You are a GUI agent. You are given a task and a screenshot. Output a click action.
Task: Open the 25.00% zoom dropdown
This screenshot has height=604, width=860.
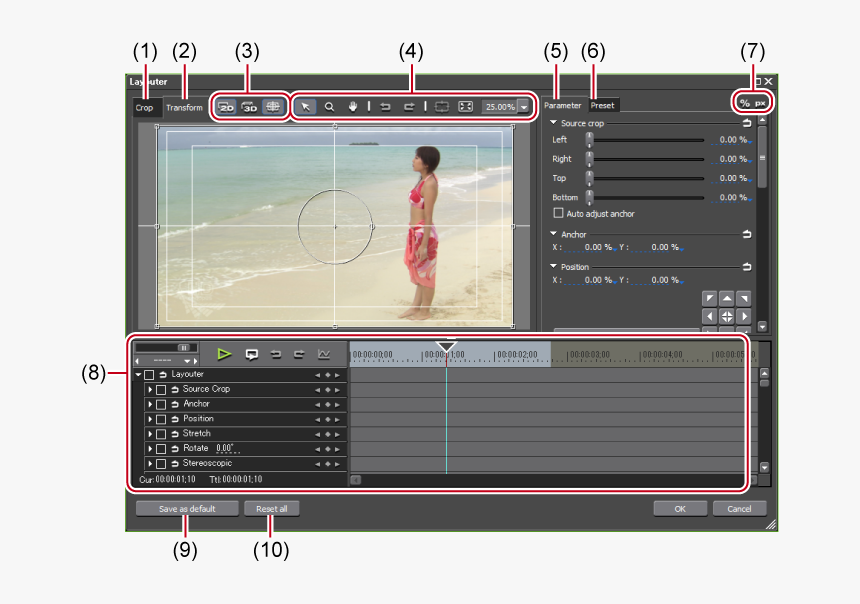click(x=524, y=107)
